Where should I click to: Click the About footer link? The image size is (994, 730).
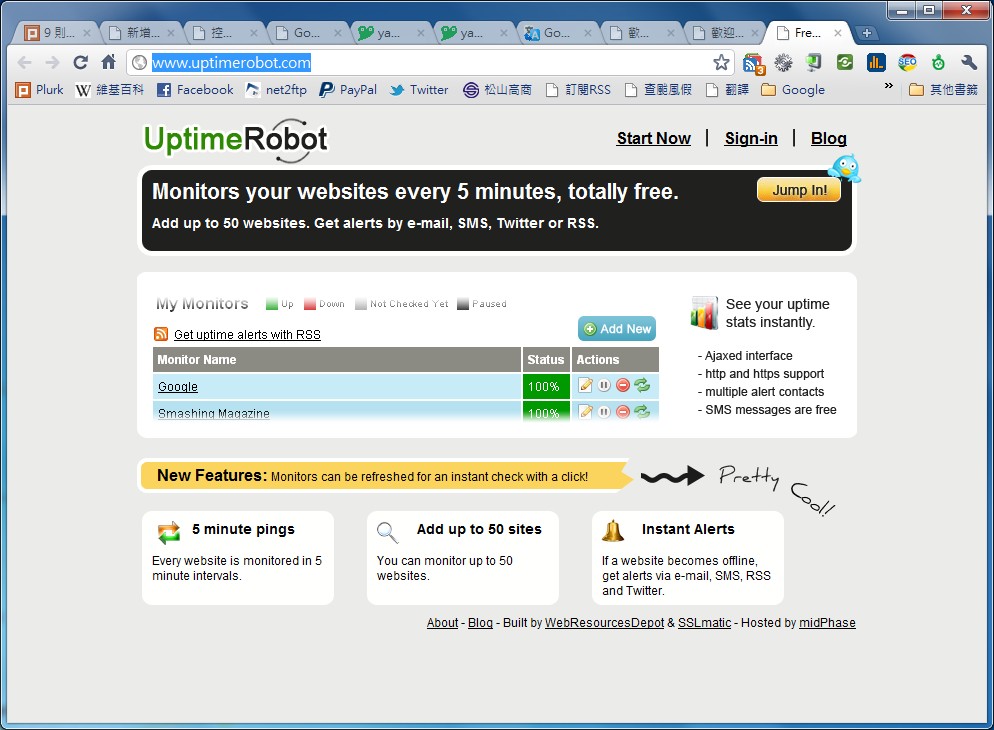tap(442, 623)
